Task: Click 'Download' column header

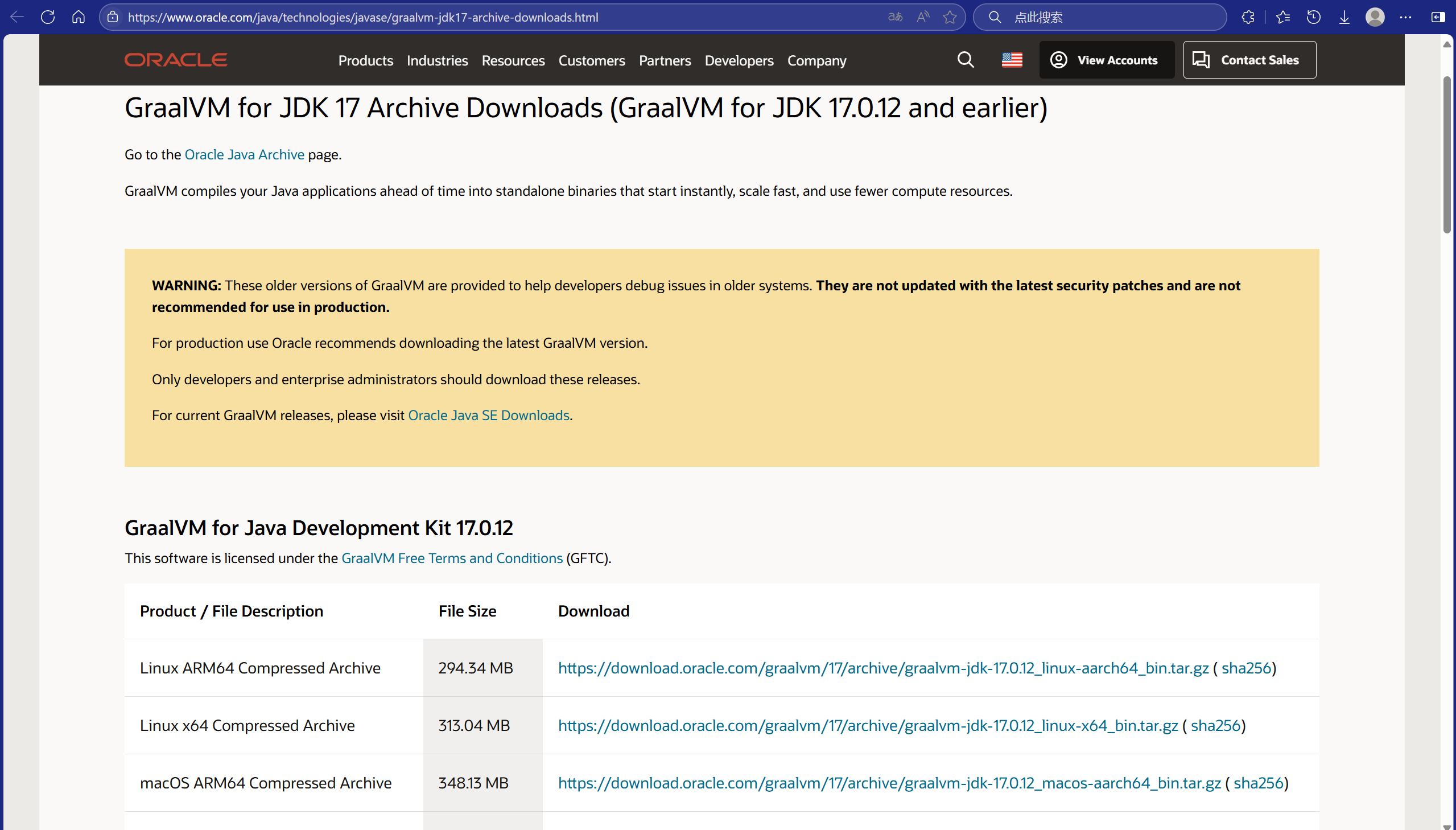Action: click(x=593, y=611)
